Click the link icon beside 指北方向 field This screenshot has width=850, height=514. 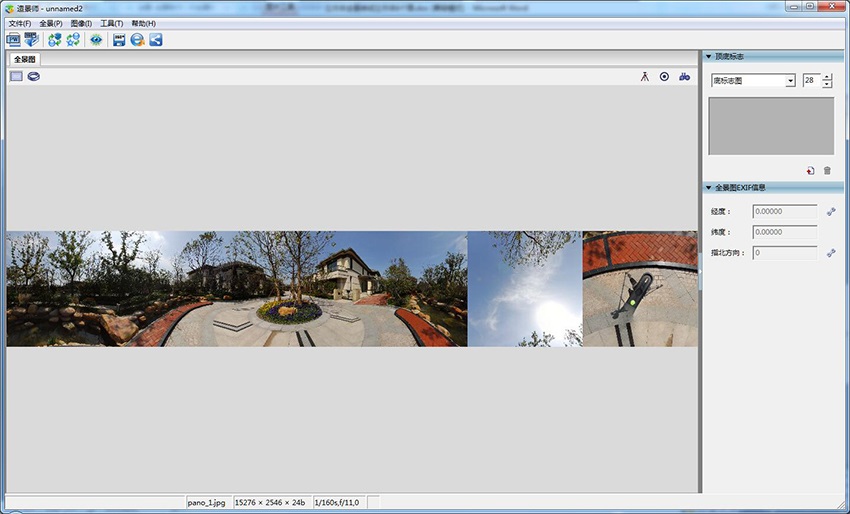(830, 253)
